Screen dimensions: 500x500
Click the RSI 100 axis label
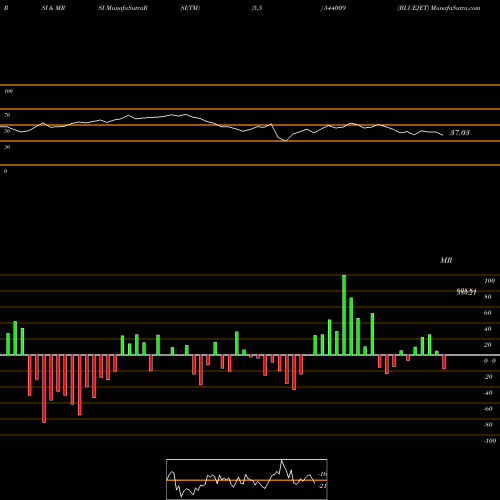[8, 91]
